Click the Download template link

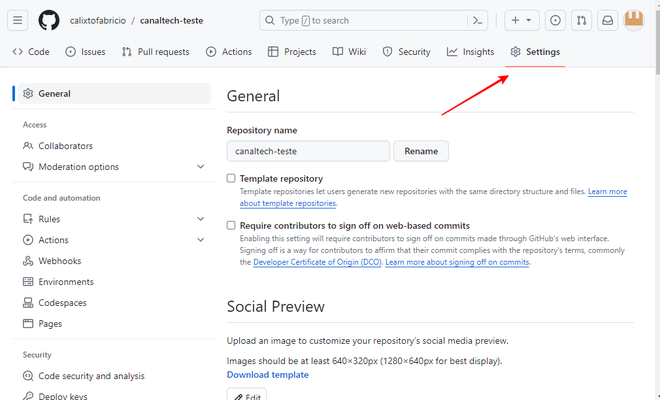[267, 375]
